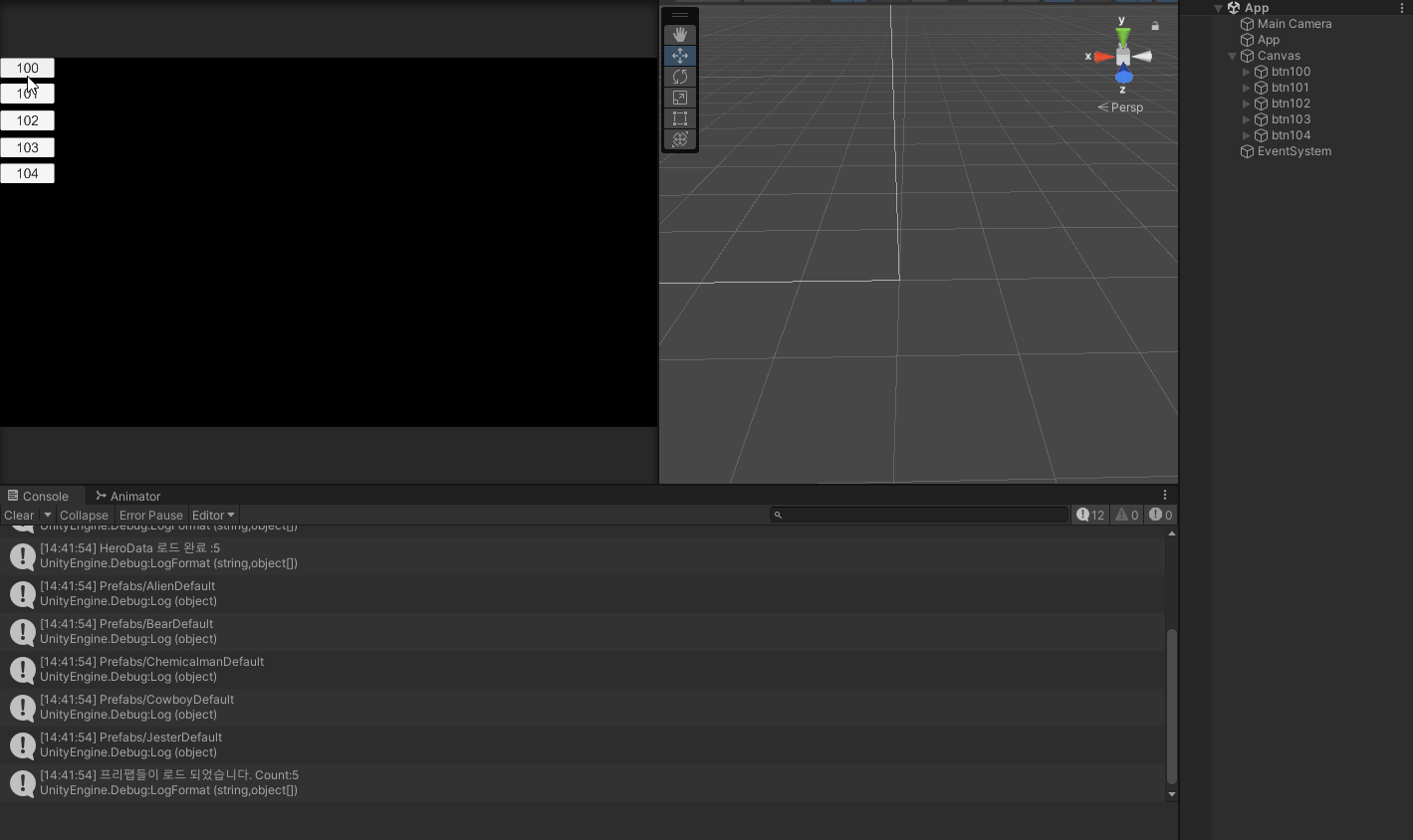1413x840 pixels.
Task: Collapse the Canvas object in Hierarchy
Action: click(1232, 56)
